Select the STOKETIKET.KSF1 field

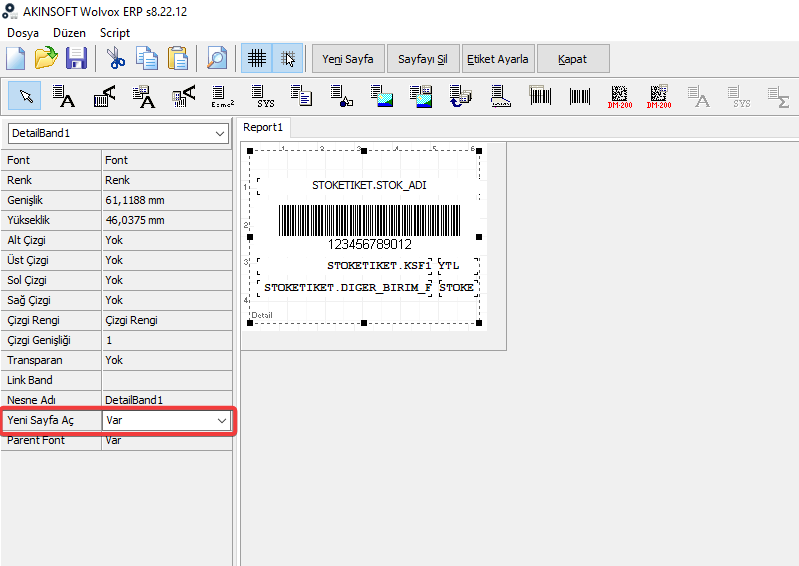345,265
